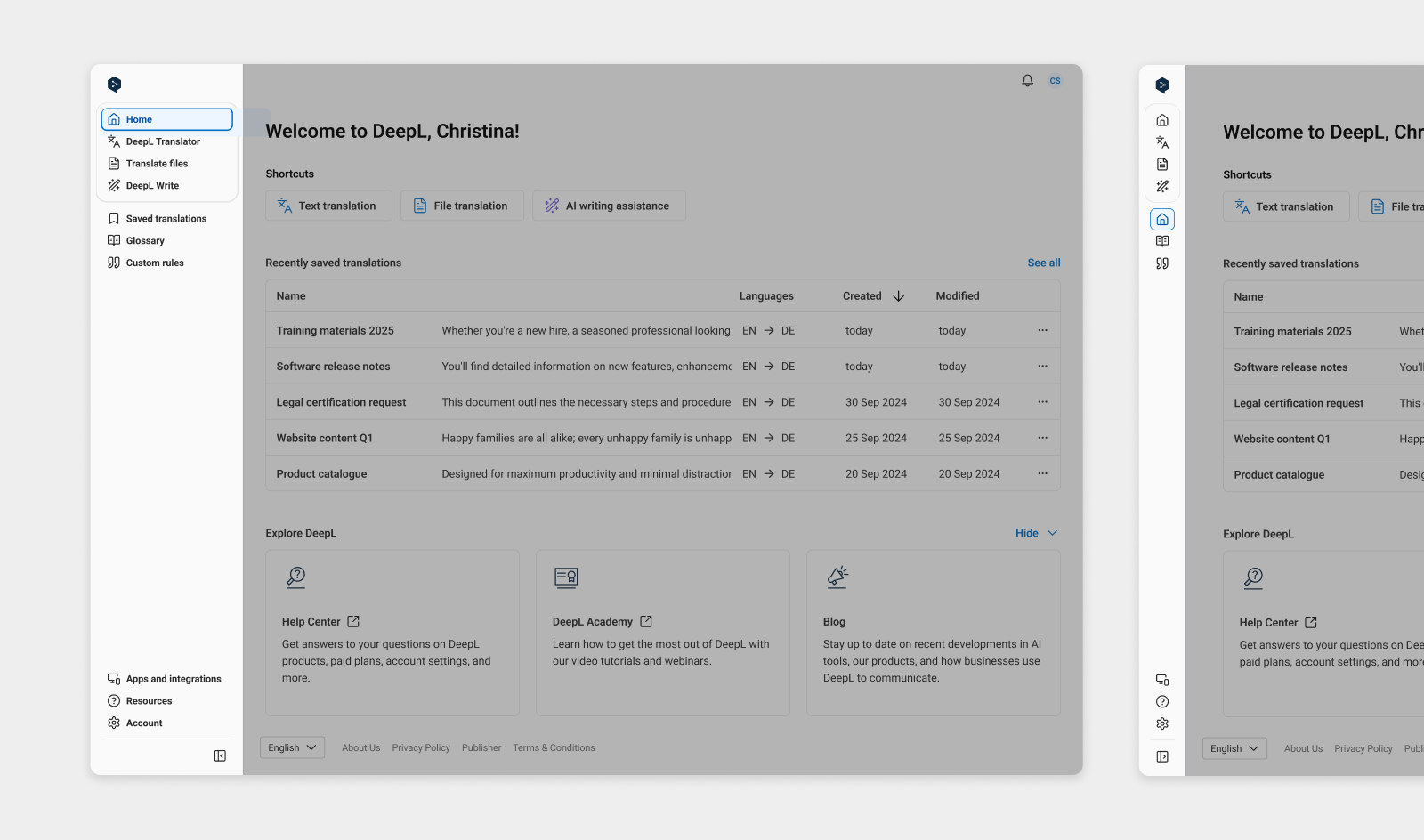
Task: Select Home in the expanded sidebar
Action: (x=167, y=119)
